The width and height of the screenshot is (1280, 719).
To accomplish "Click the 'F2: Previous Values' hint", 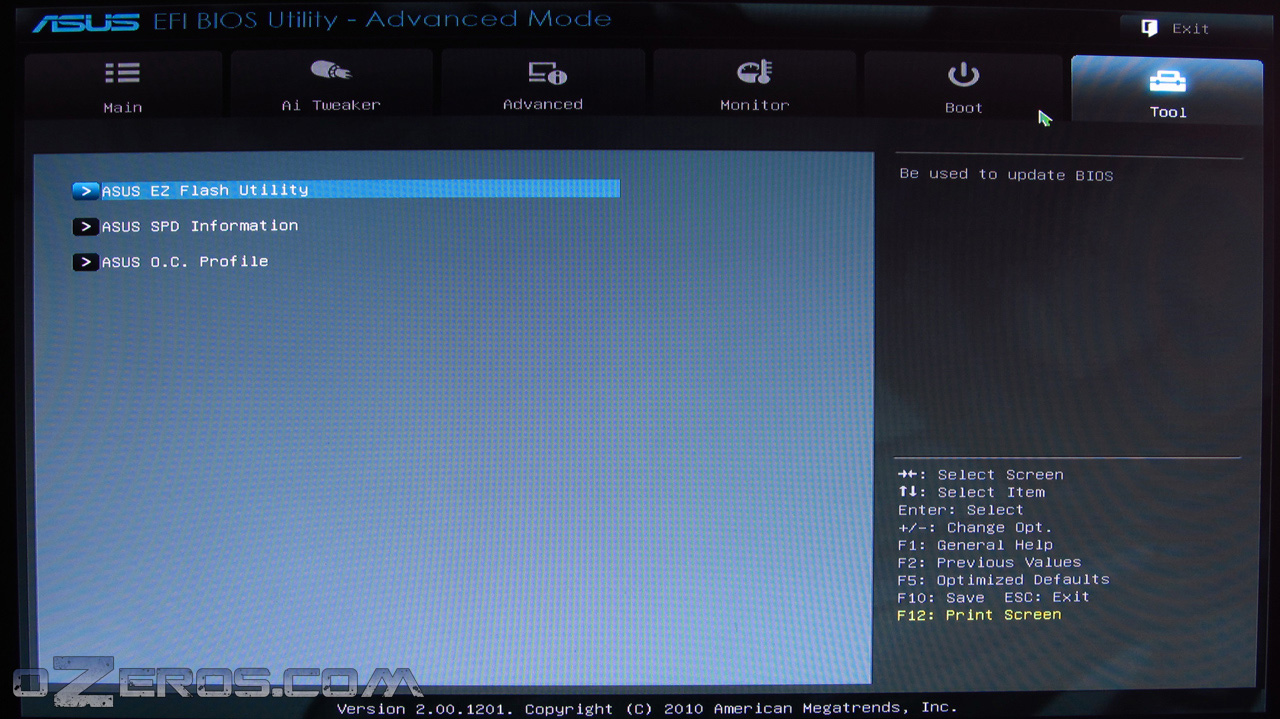I will pyautogui.click(x=989, y=562).
